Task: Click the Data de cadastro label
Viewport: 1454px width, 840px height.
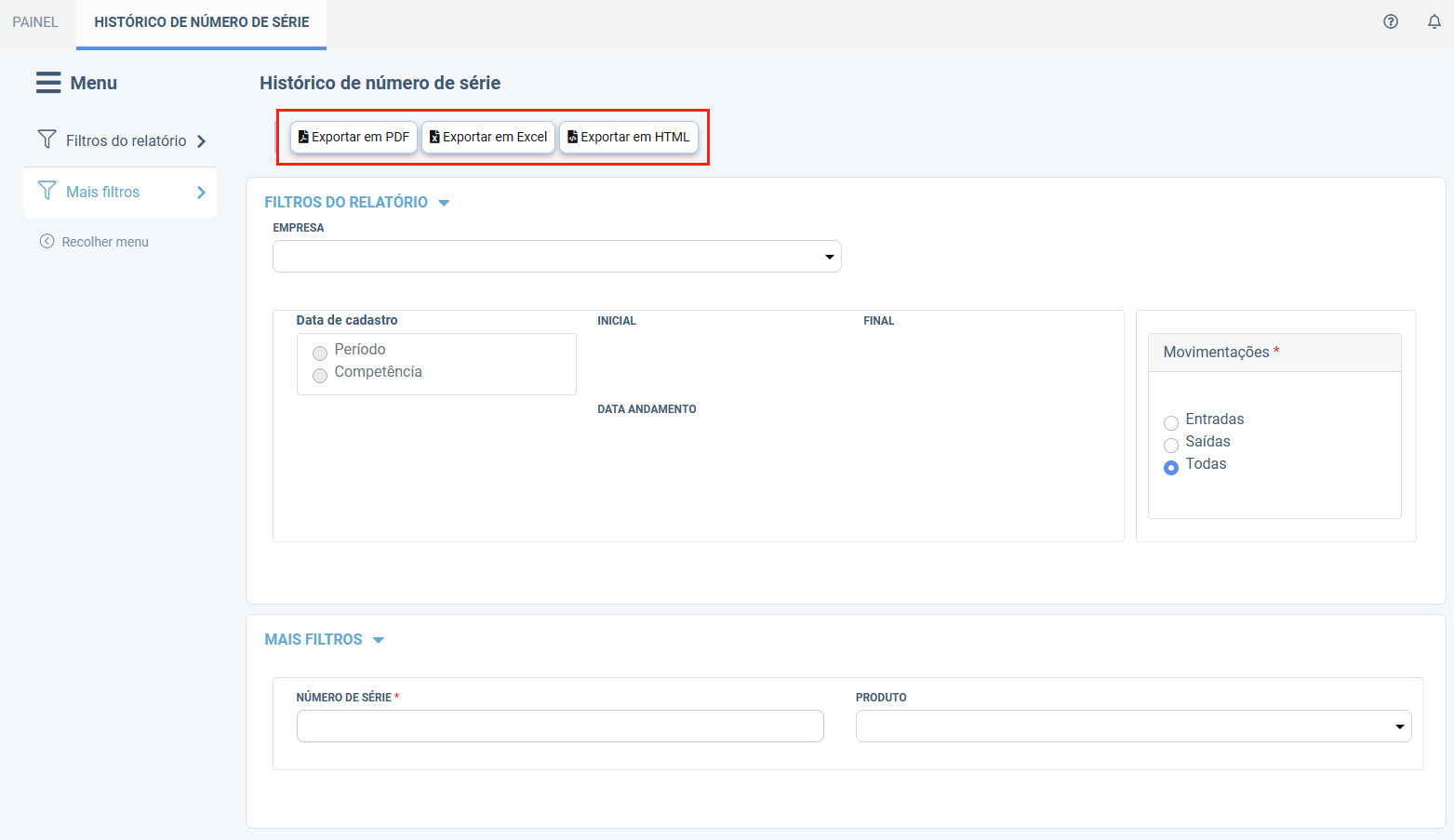Action: point(347,320)
